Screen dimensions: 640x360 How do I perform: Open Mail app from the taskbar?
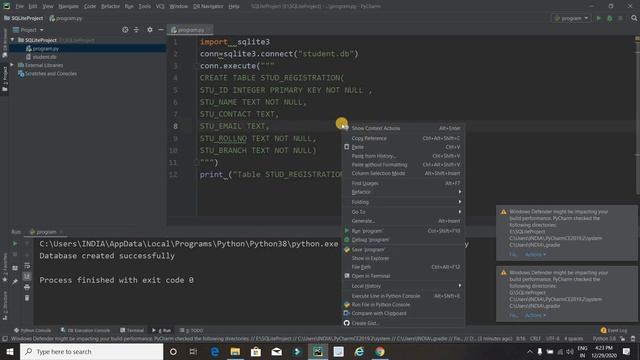276,352
